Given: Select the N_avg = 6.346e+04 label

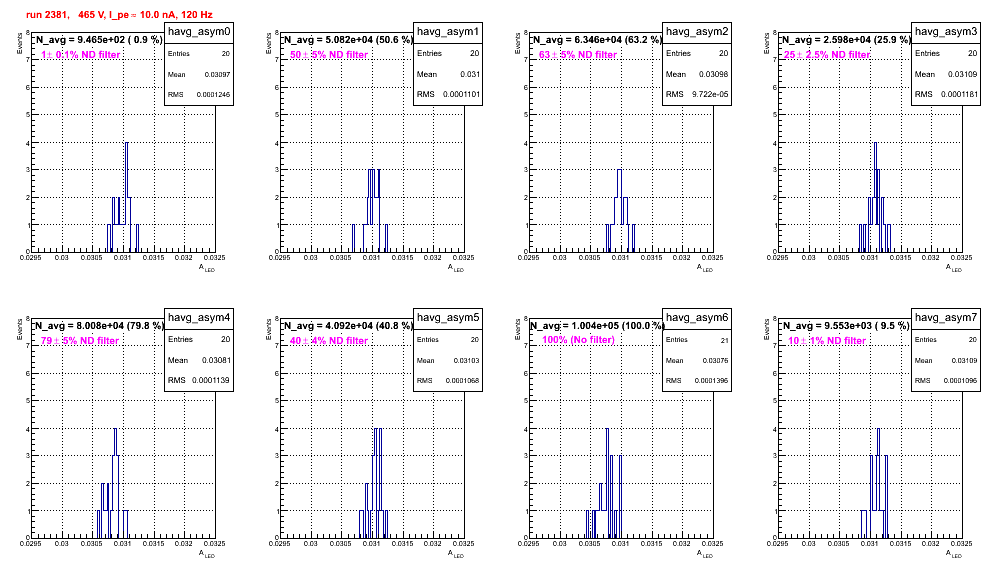Looking at the screenshot, I should [x=597, y=40].
